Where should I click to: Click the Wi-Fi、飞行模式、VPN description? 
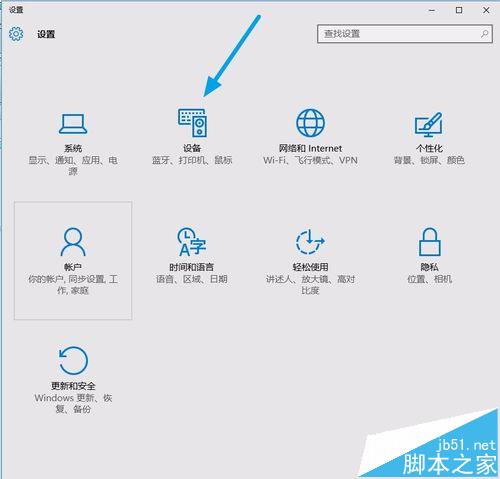pos(310,160)
